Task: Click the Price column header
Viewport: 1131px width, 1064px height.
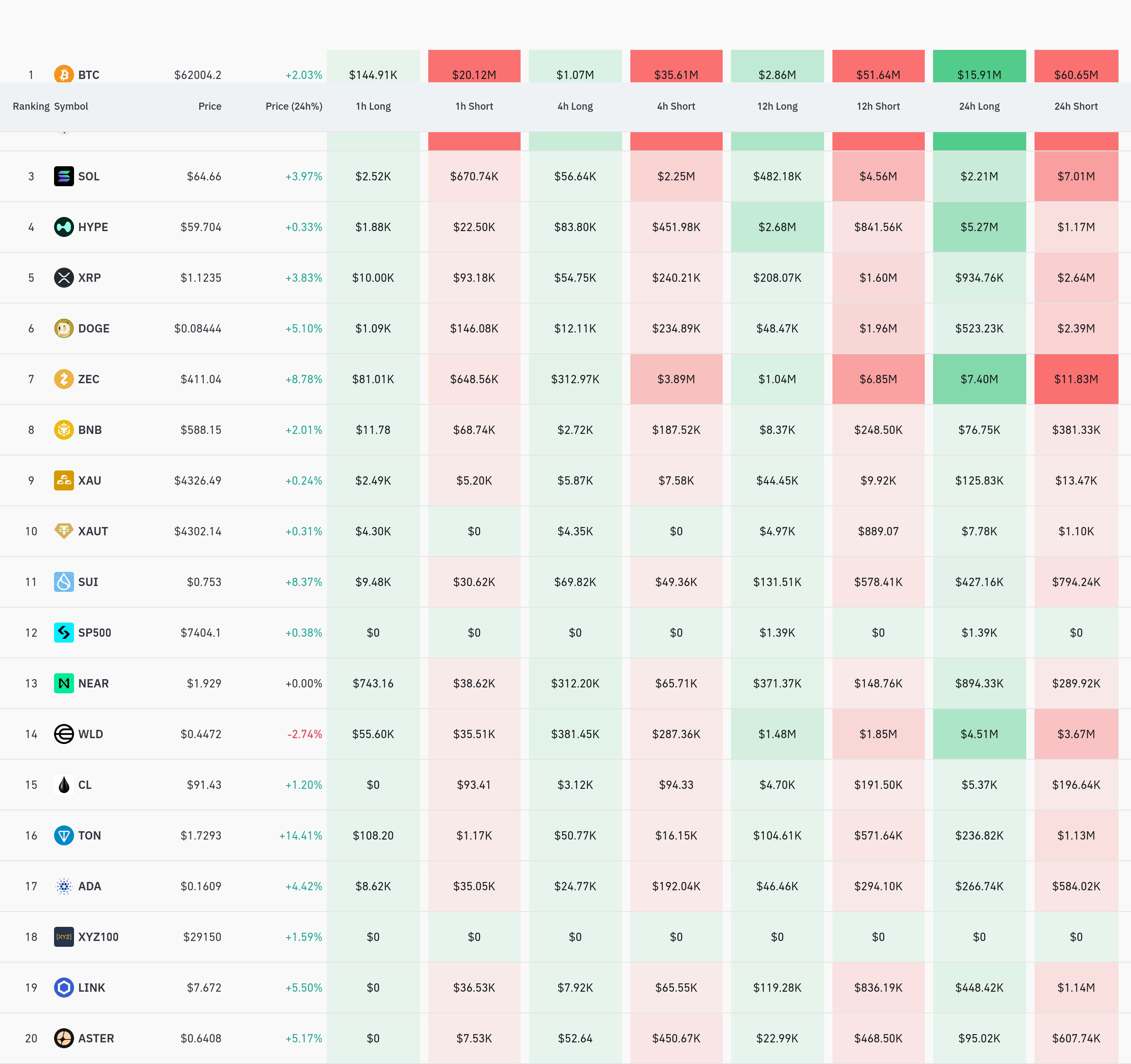Action: pos(210,106)
